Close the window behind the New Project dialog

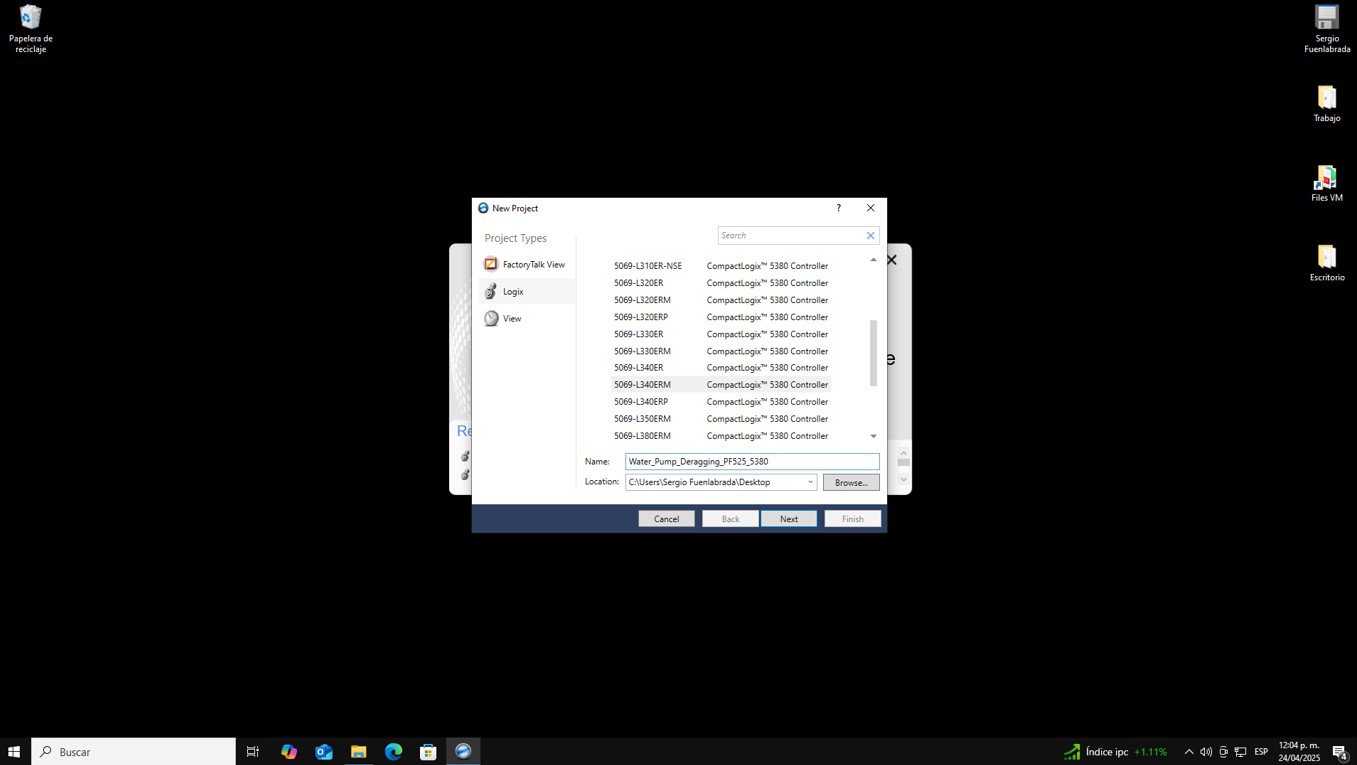891,260
